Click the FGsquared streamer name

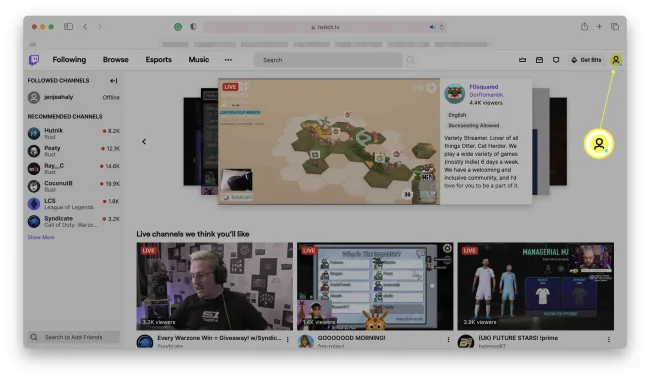click(x=483, y=87)
